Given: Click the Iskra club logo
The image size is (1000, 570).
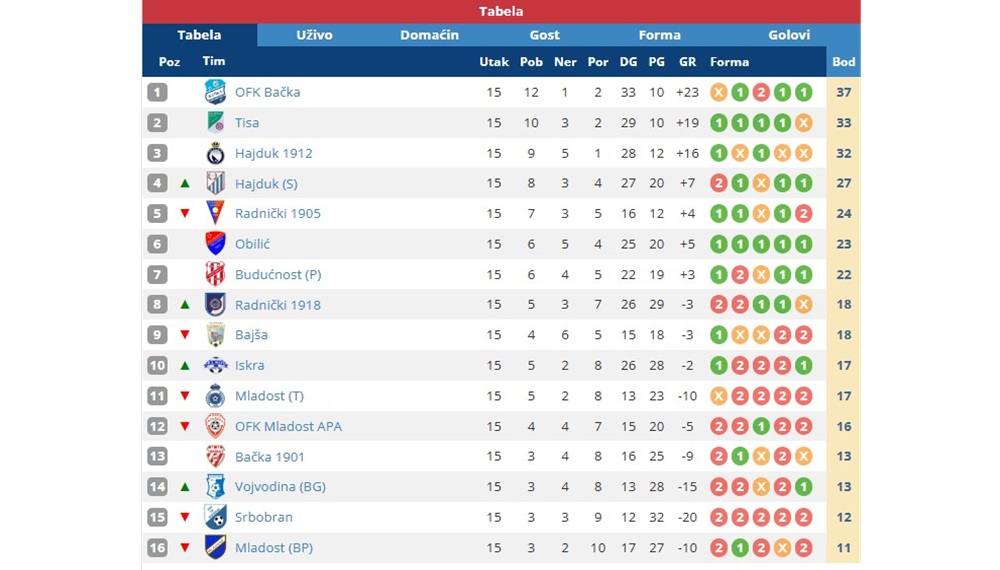Looking at the screenshot, I should tap(216, 365).
